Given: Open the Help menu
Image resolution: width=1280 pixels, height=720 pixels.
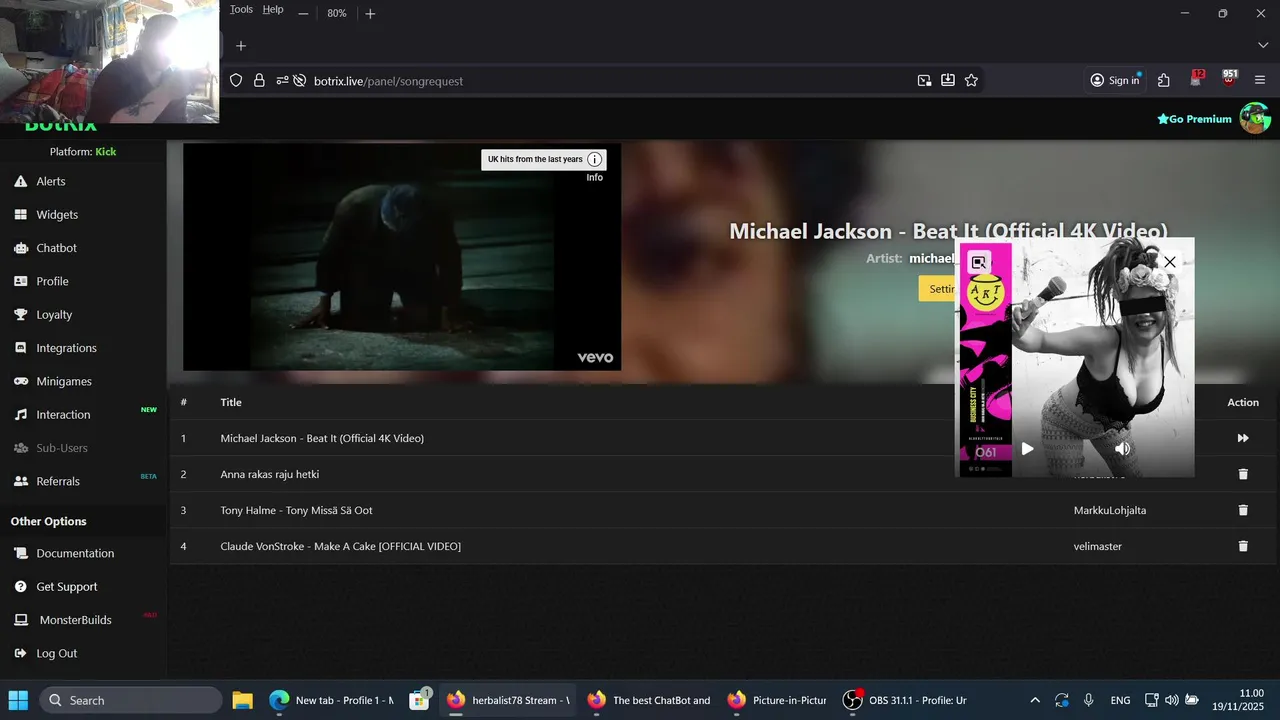Looking at the screenshot, I should [273, 10].
